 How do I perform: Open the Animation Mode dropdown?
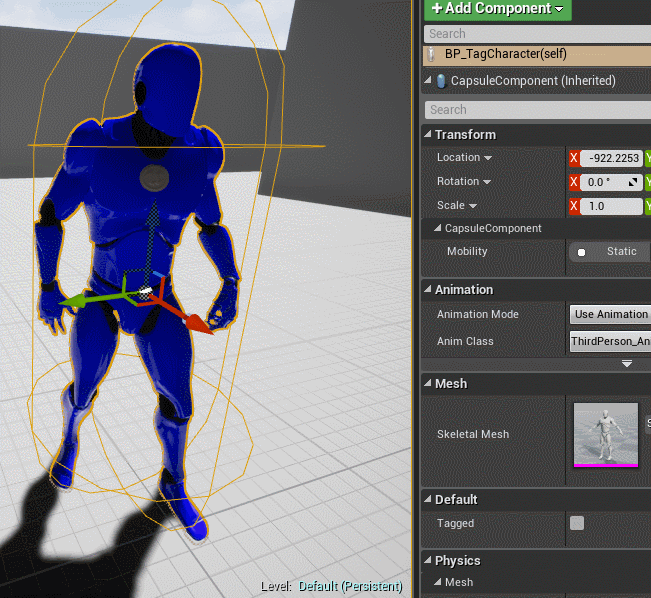(x=610, y=314)
